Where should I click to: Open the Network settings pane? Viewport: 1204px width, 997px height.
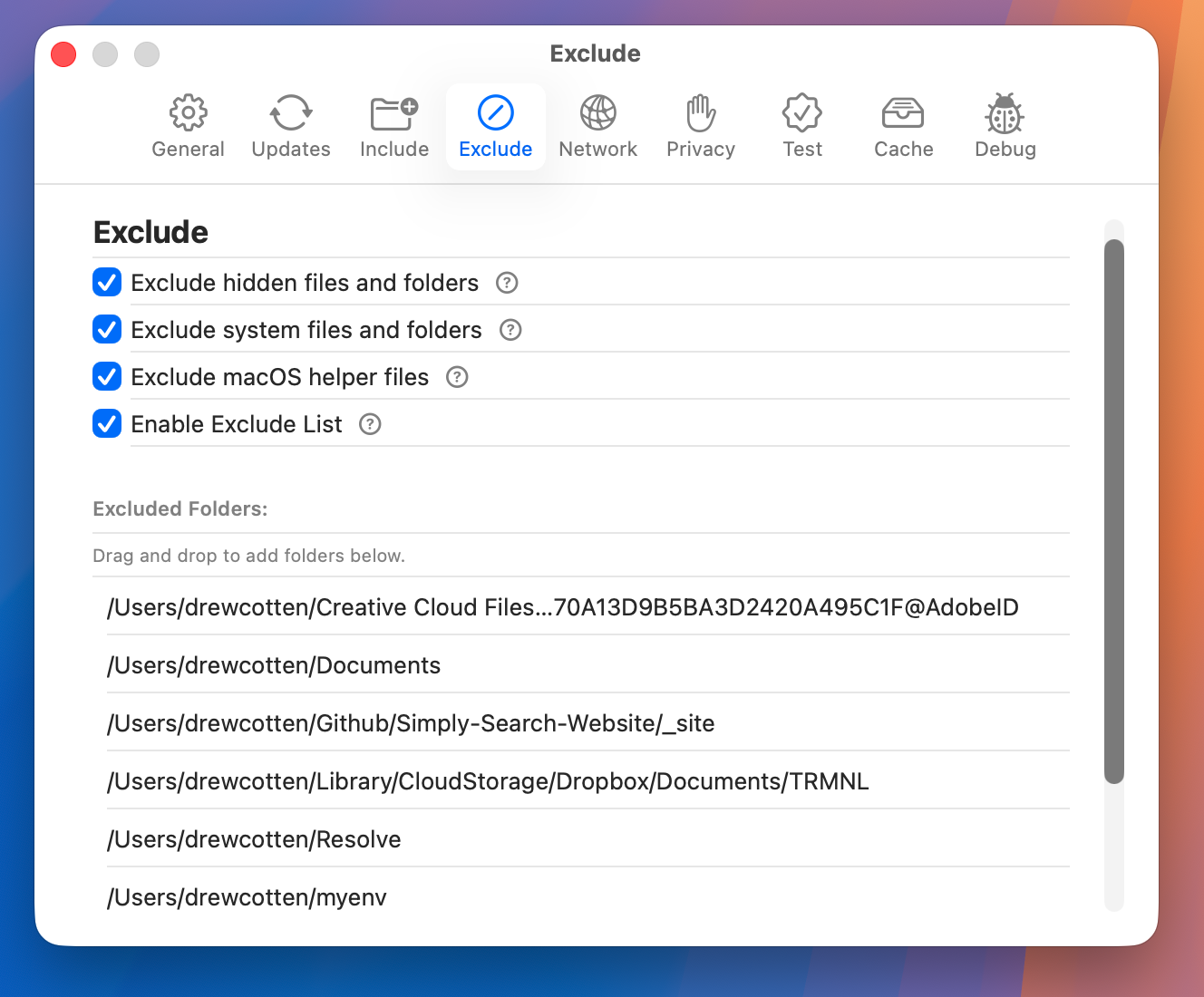[x=597, y=125]
